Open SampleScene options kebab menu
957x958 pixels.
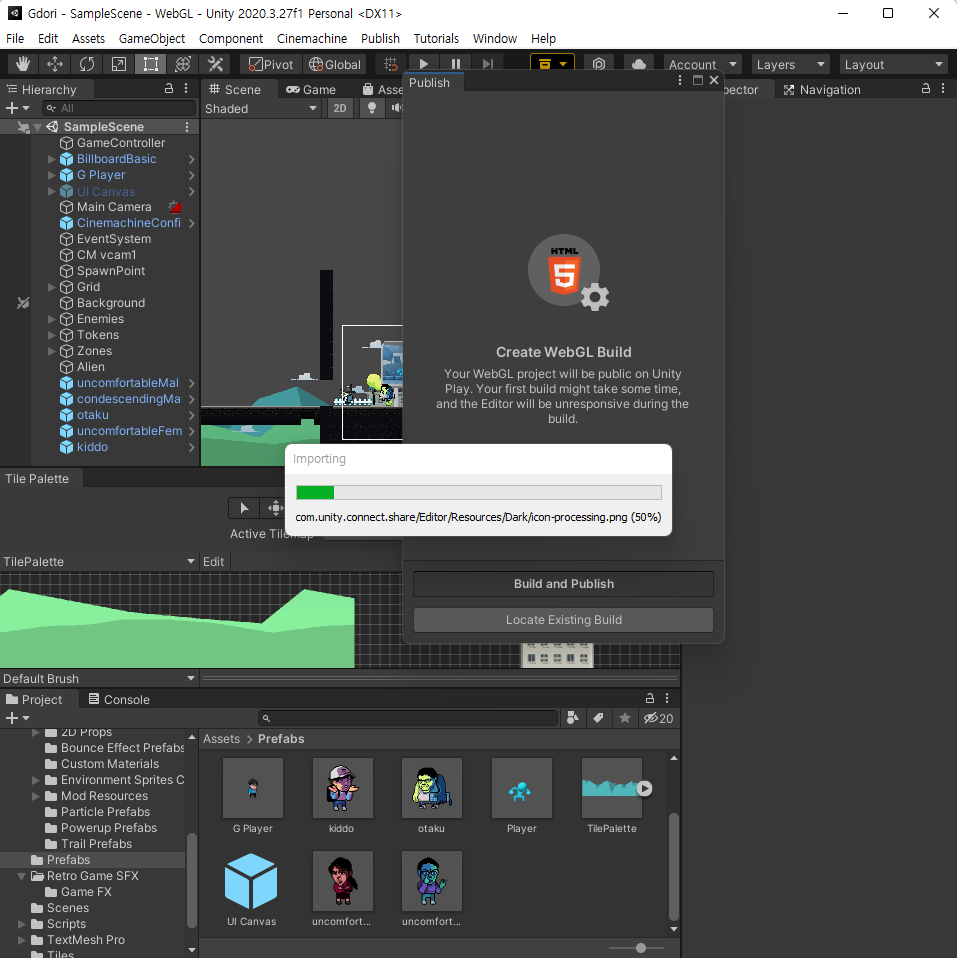(x=187, y=126)
